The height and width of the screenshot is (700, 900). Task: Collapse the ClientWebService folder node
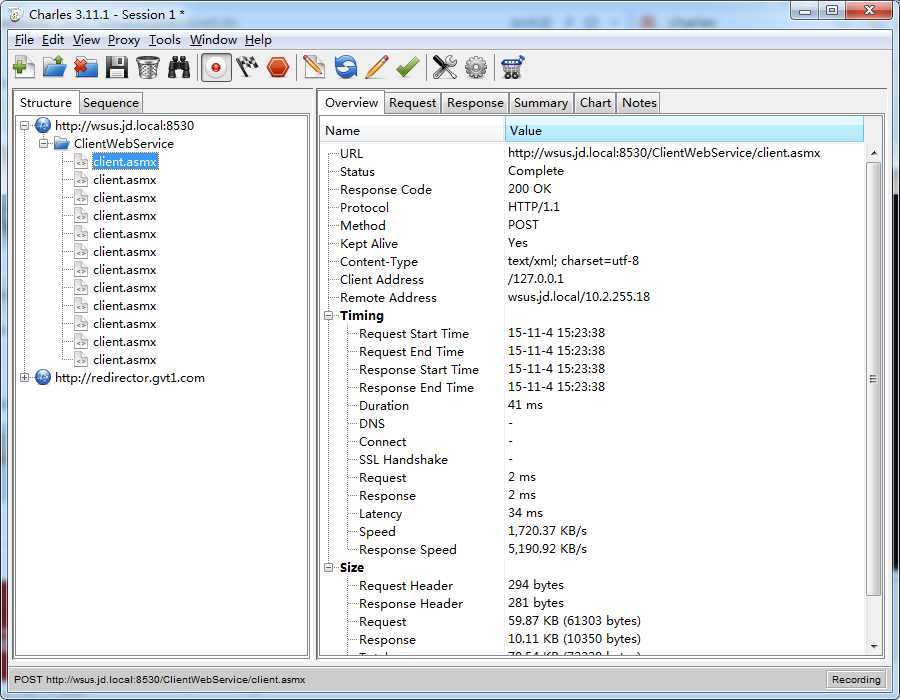click(x=43, y=143)
